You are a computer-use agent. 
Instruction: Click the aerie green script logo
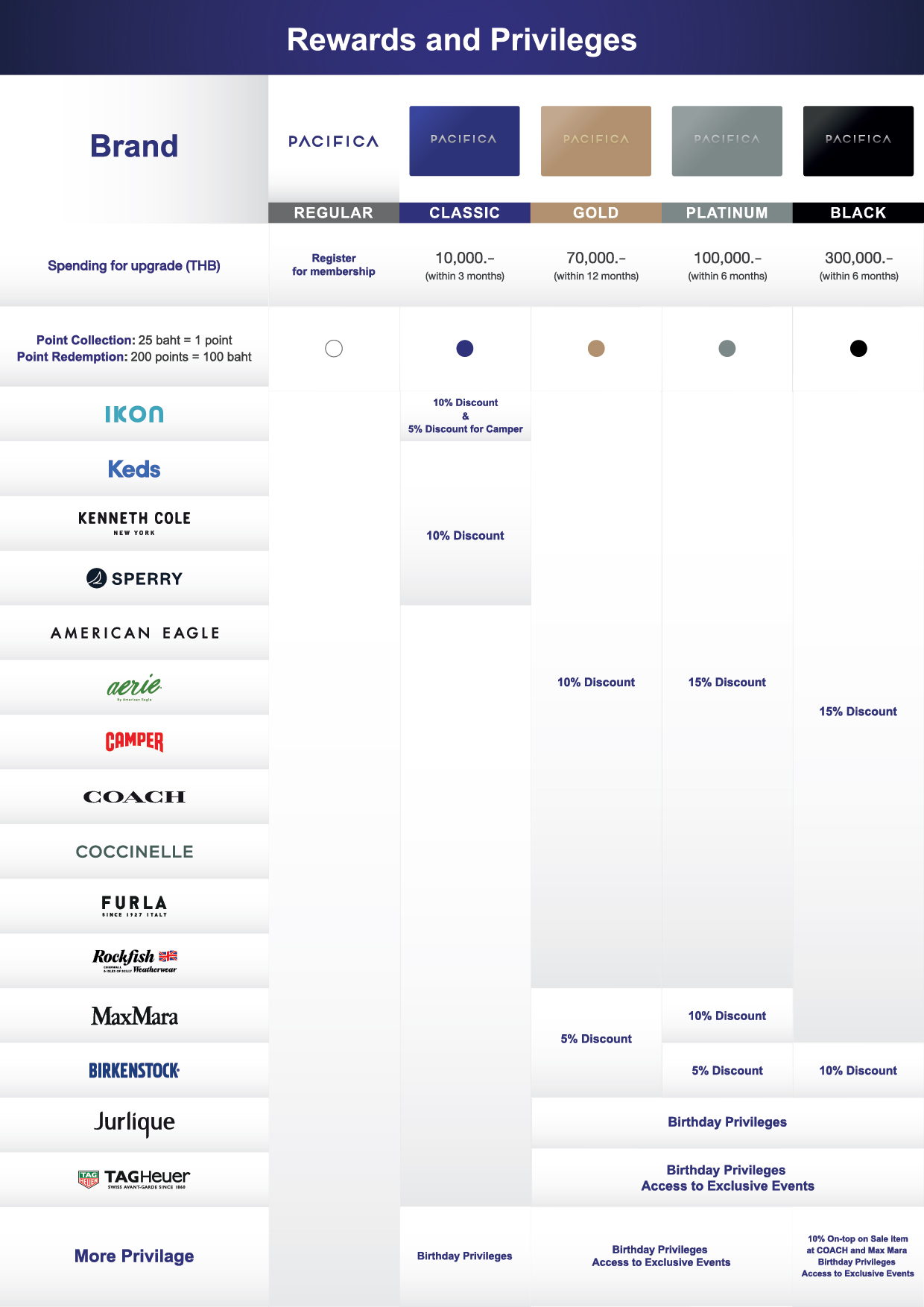tap(134, 686)
